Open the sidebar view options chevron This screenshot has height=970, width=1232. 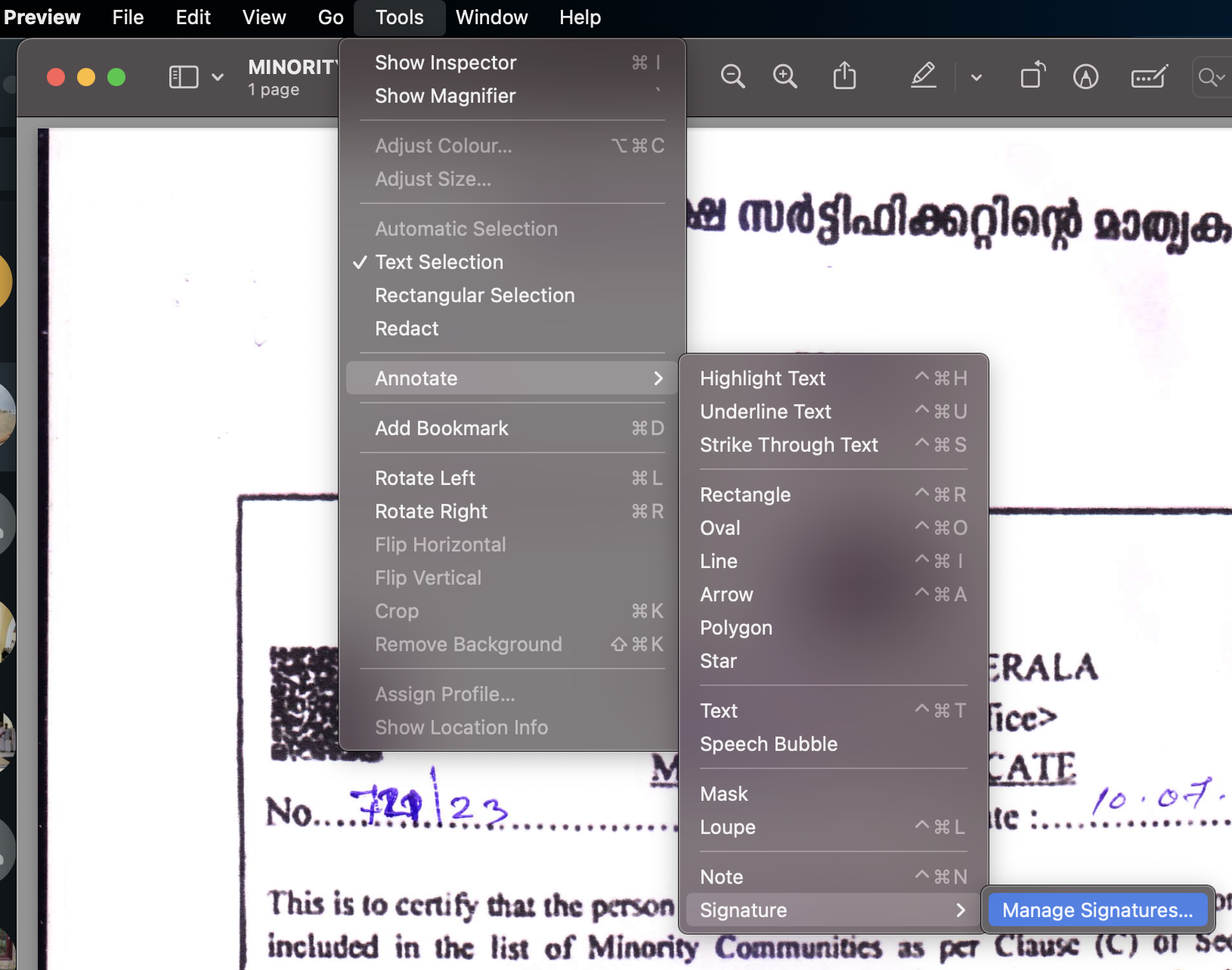(218, 77)
